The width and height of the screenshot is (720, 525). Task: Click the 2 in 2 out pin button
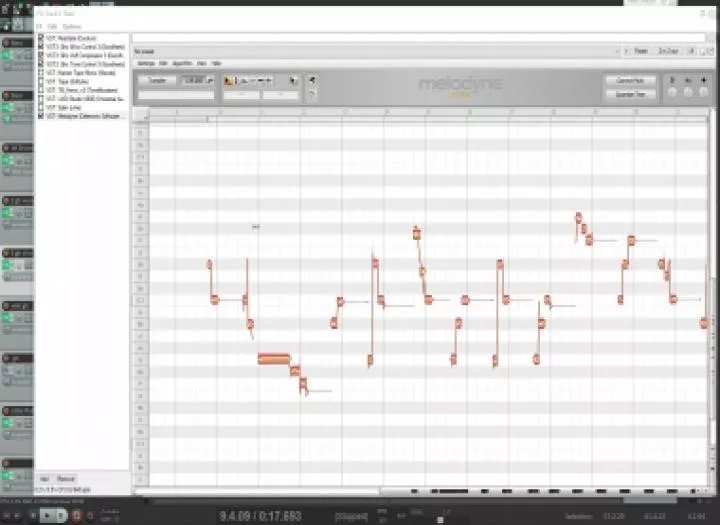click(x=668, y=51)
